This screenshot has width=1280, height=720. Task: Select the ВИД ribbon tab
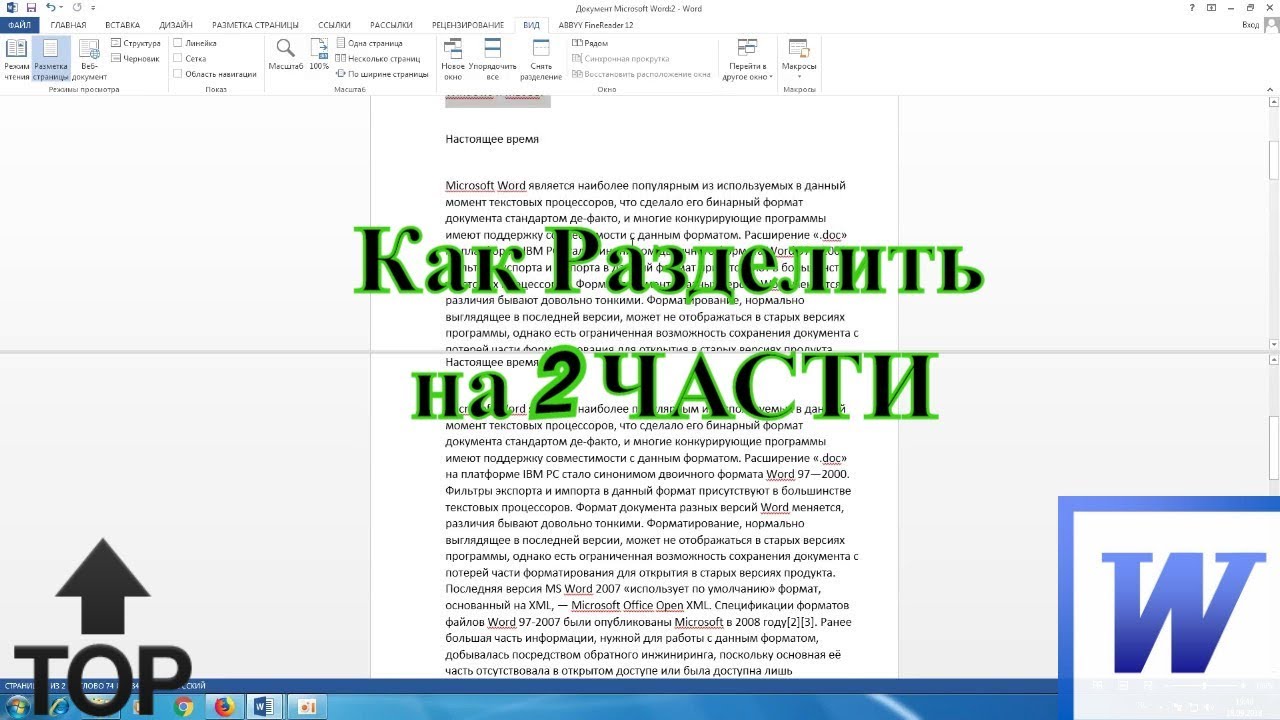click(x=531, y=25)
